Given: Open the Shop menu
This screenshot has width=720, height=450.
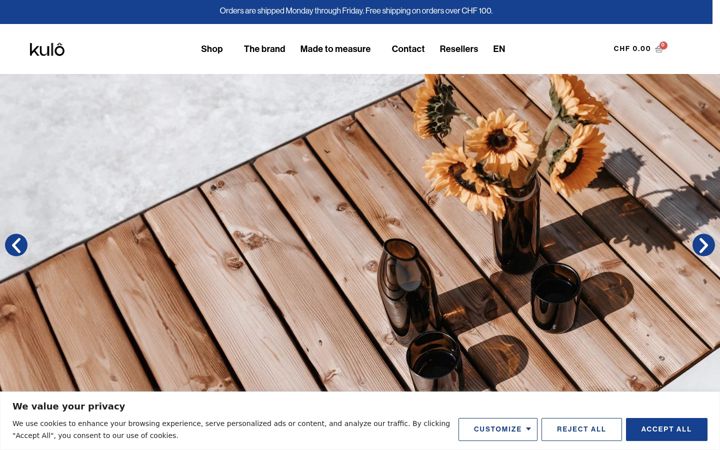Looking at the screenshot, I should pos(212,49).
